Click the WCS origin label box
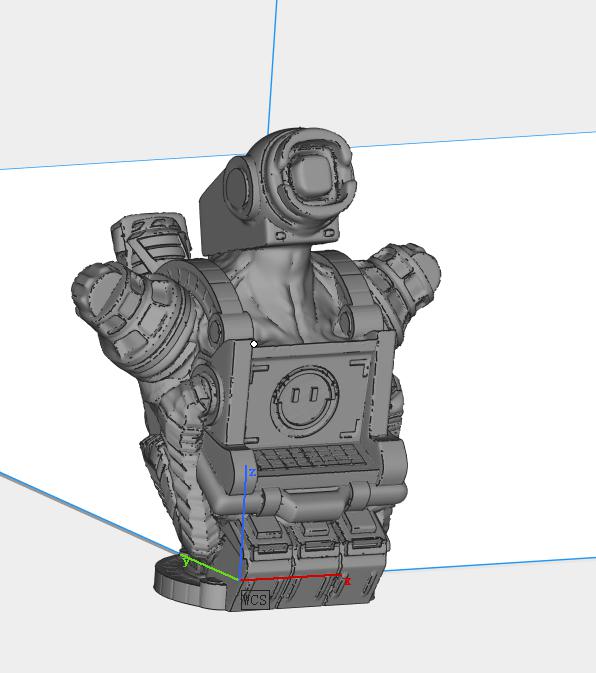596x673 pixels. pos(255,599)
